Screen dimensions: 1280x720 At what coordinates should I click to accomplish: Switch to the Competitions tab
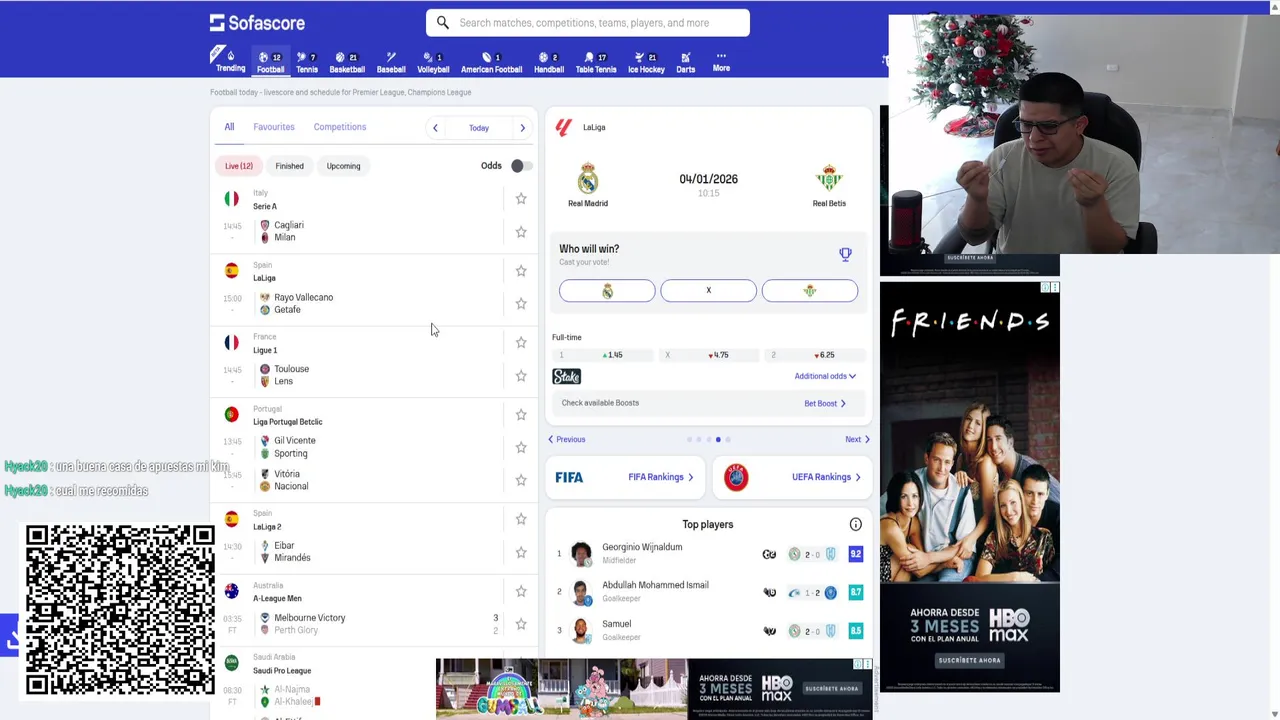tap(340, 127)
